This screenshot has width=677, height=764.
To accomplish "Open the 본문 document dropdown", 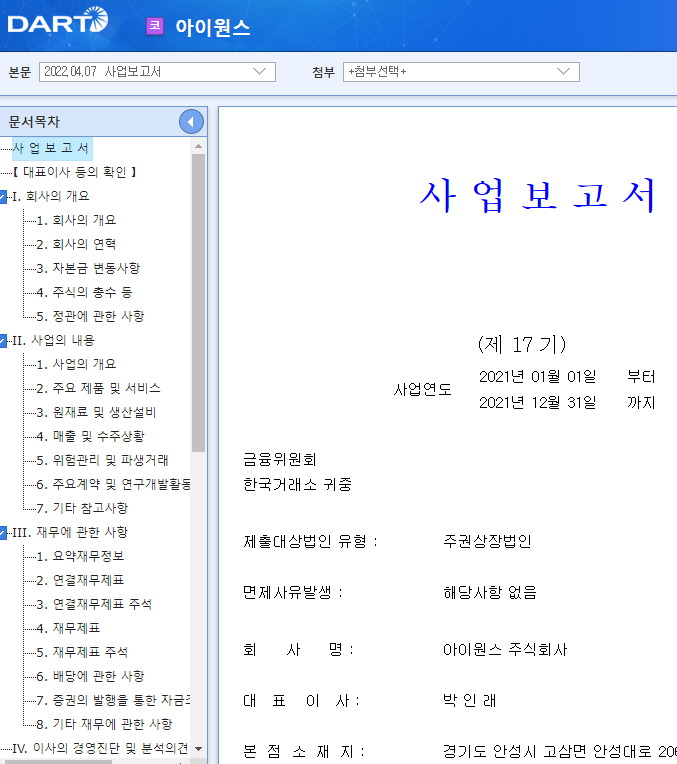I will pyautogui.click(x=157, y=72).
